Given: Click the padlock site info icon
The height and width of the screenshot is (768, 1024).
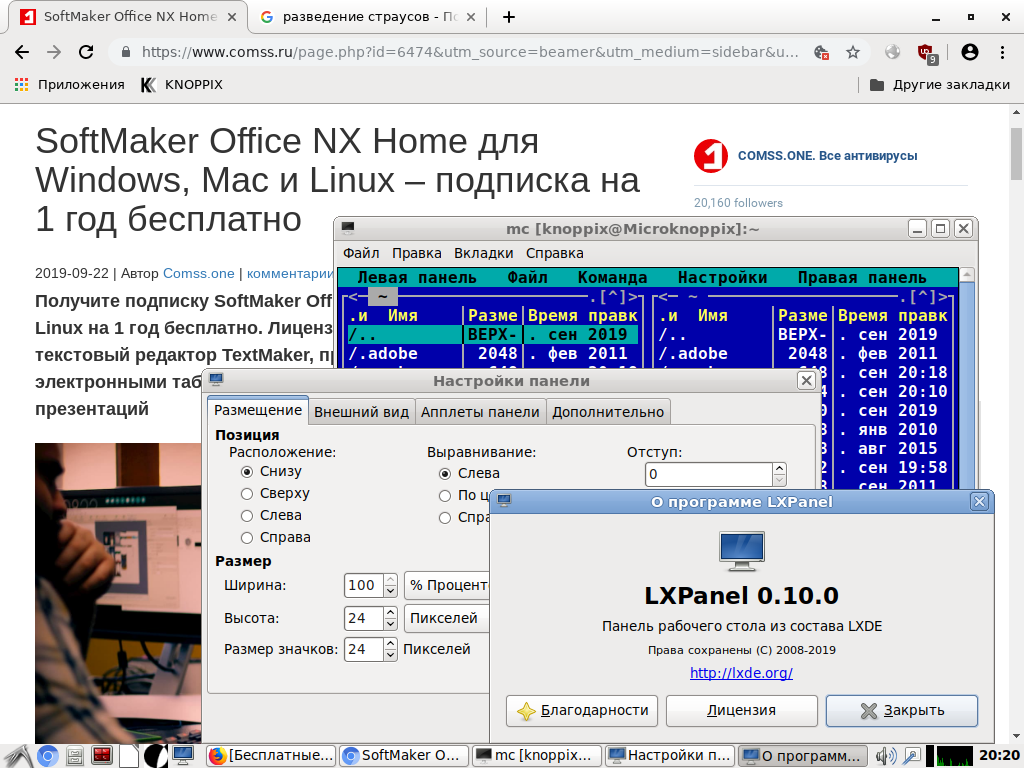Looking at the screenshot, I should 126,52.
